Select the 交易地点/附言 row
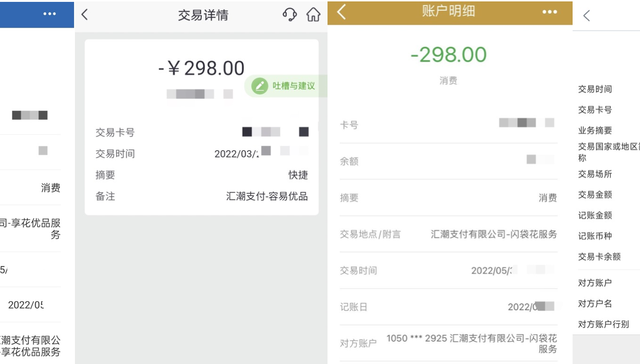640x364 pixels. 448,234
